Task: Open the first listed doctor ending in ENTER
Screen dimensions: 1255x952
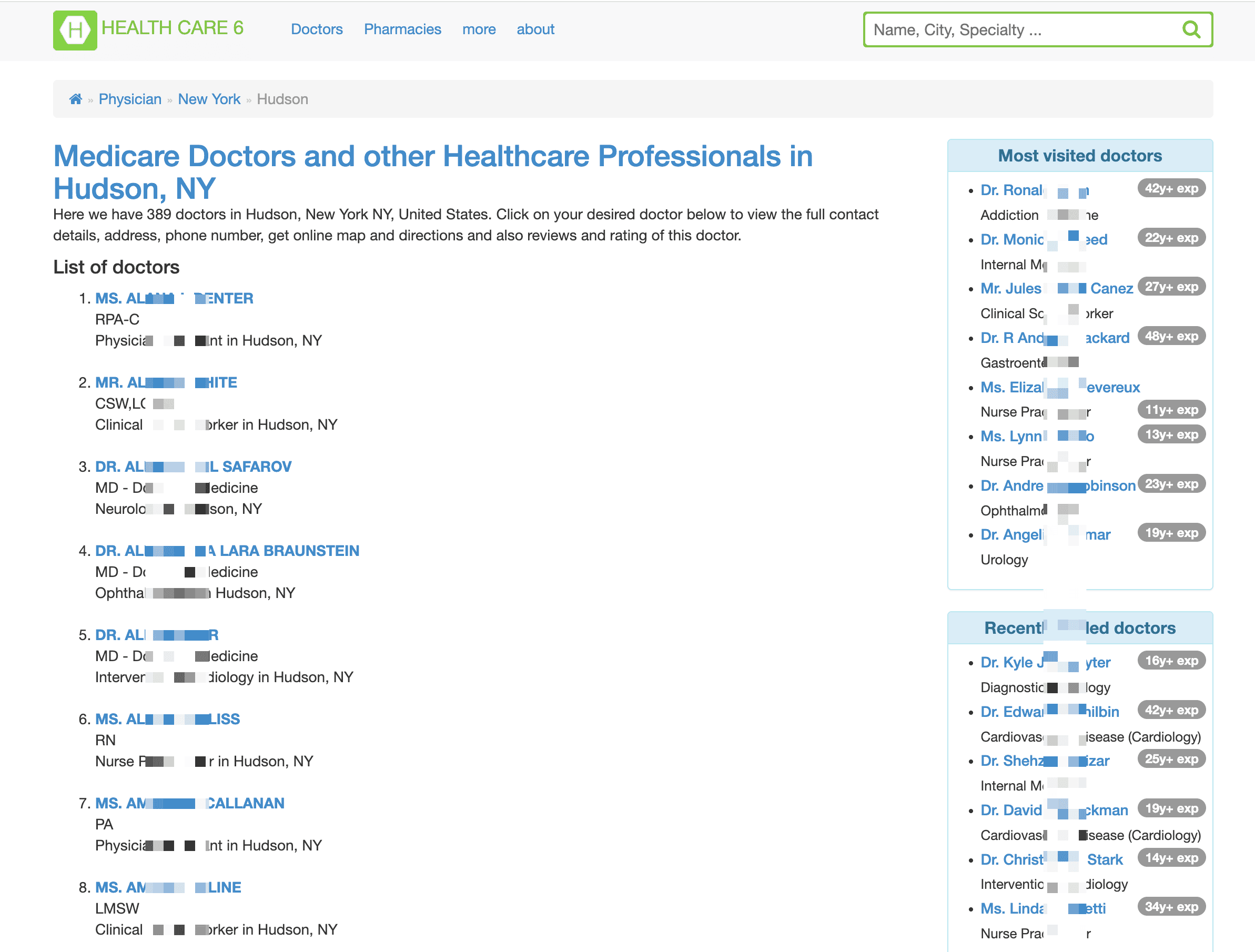Action: pyautogui.click(x=174, y=298)
